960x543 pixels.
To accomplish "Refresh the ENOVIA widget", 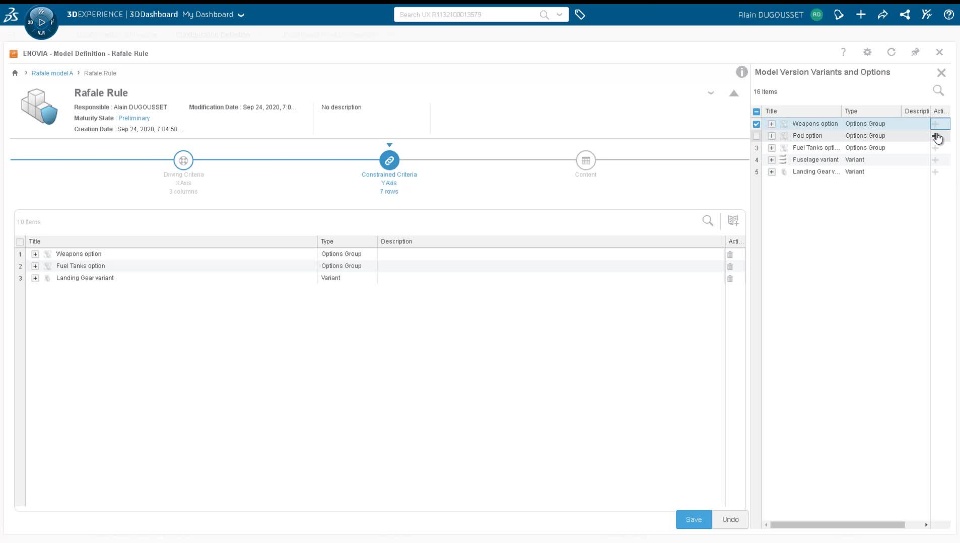I will [x=891, y=52].
